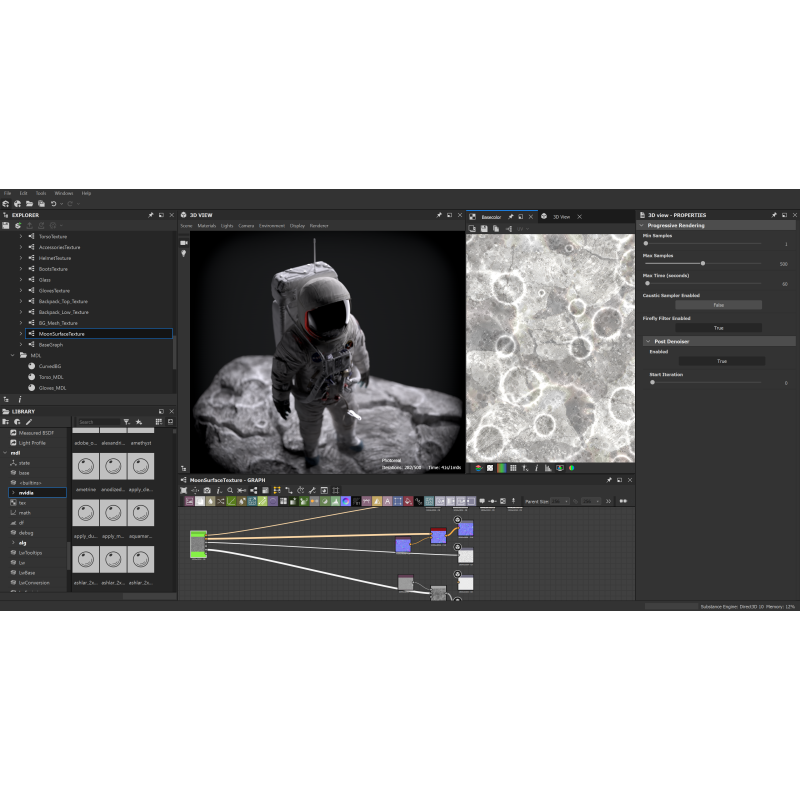Open the Tools menu
The height and width of the screenshot is (800, 800).
(x=41, y=193)
